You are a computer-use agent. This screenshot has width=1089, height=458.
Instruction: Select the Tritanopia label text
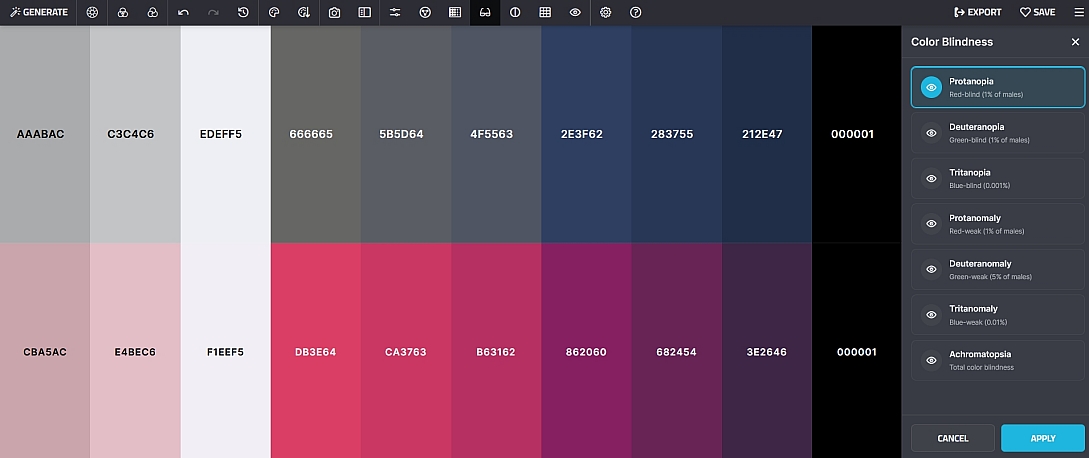pos(970,172)
